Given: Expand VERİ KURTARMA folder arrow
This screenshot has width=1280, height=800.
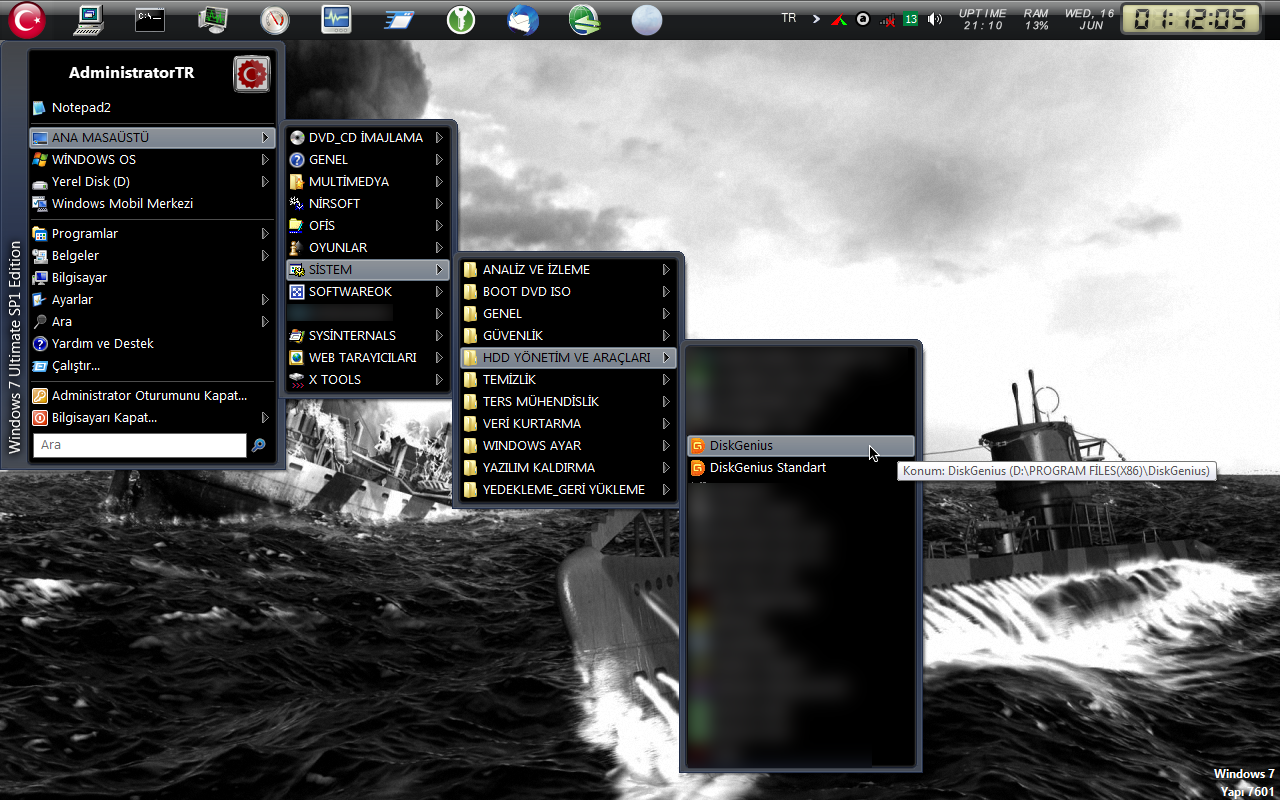Looking at the screenshot, I should (x=666, y=423).
